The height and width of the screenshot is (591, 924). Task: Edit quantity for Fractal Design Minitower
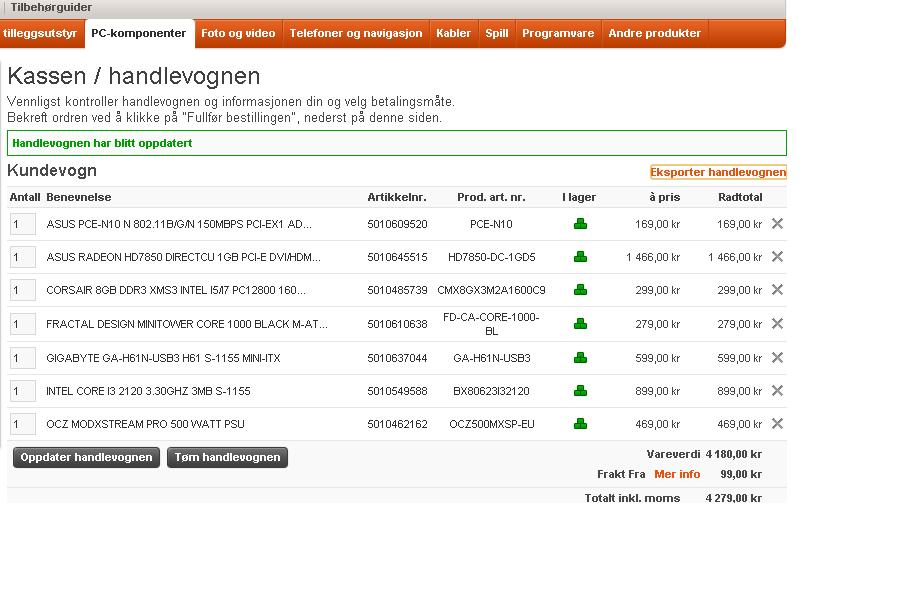pyautogui.click(x=23, y=323)
